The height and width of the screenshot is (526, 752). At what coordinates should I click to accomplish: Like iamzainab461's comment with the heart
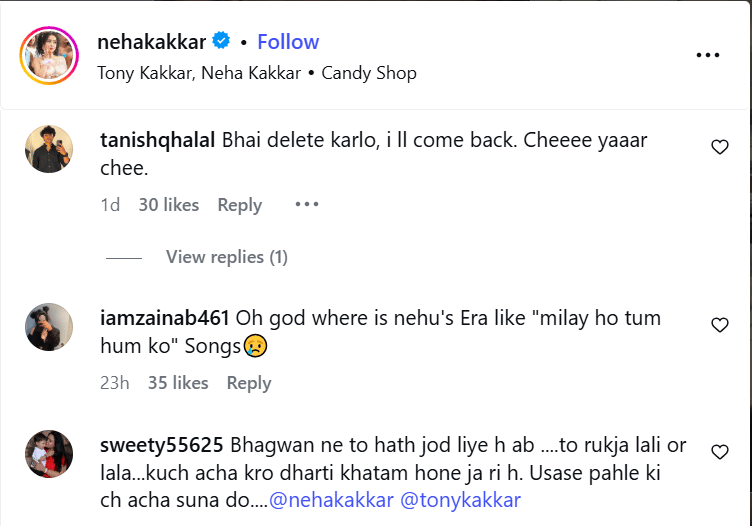(719, 326)
